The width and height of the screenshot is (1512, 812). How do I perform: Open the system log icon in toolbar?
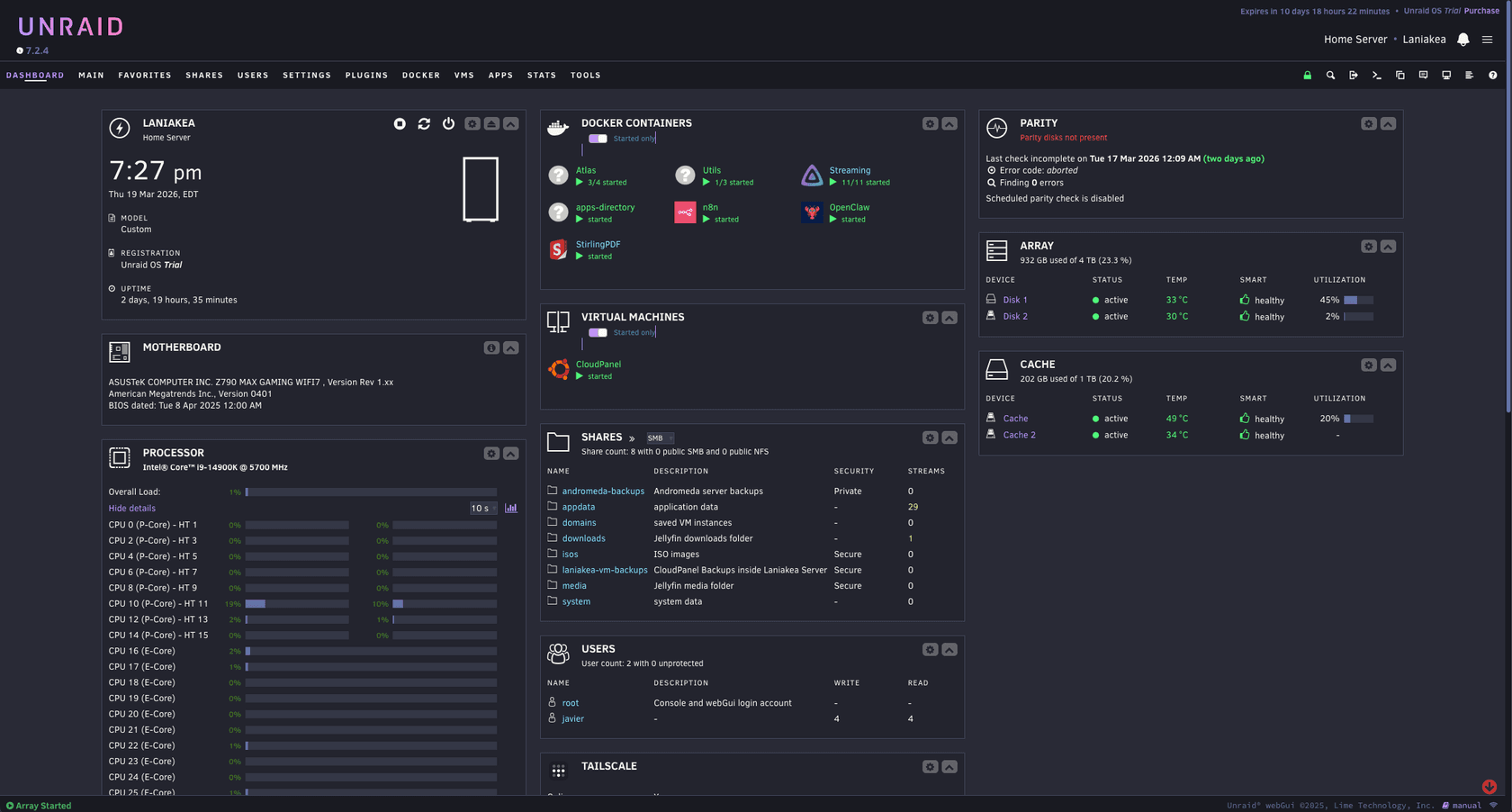[1470, 76]
